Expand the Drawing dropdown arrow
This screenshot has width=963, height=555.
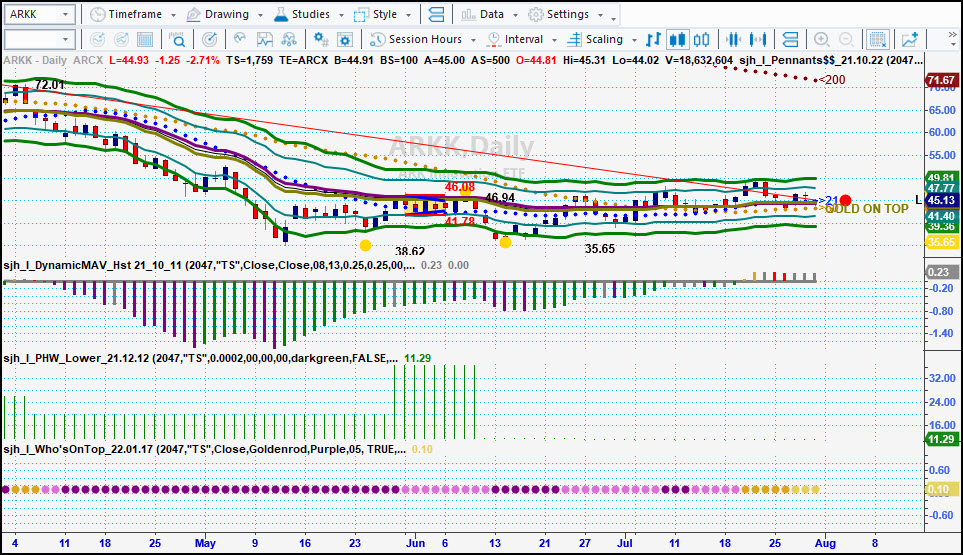(260, 15)
